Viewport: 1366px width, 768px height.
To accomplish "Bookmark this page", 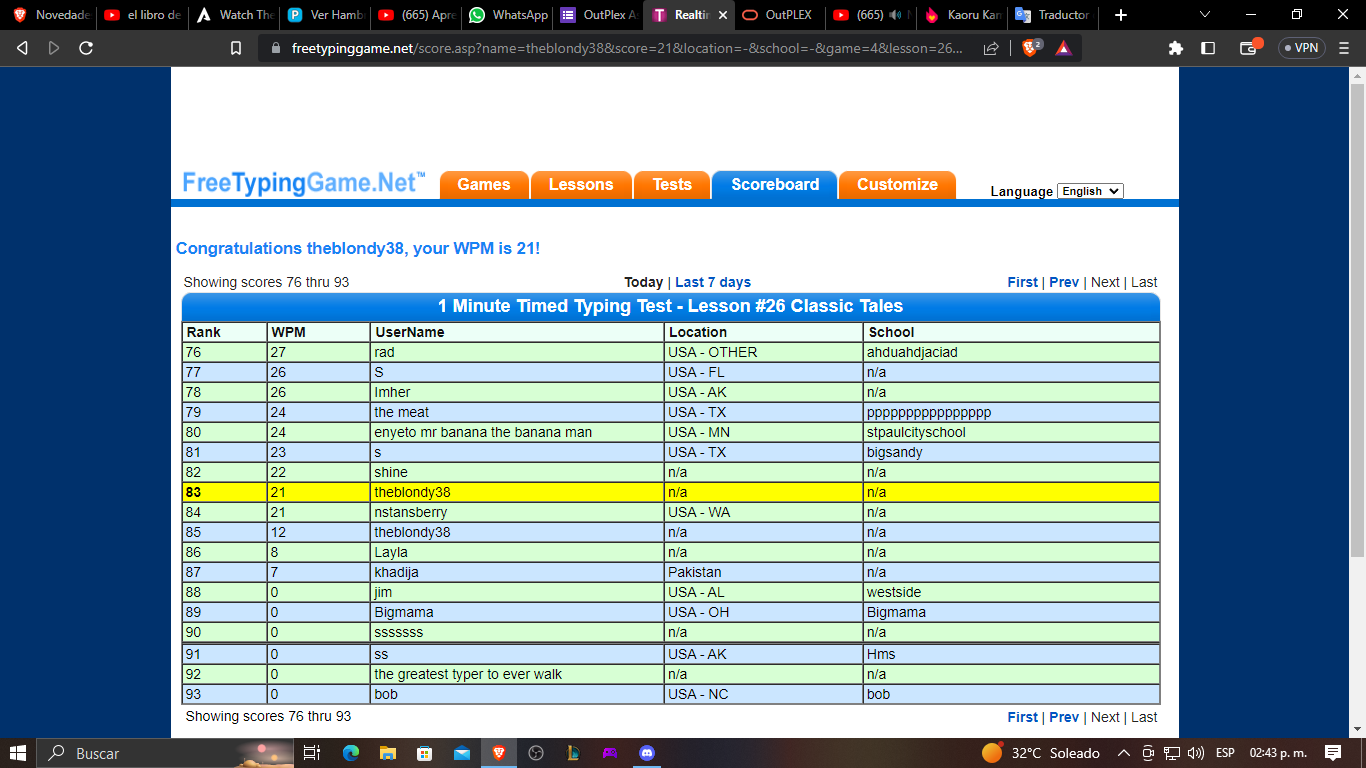I will pyautogui.click(x=236, y=48).
